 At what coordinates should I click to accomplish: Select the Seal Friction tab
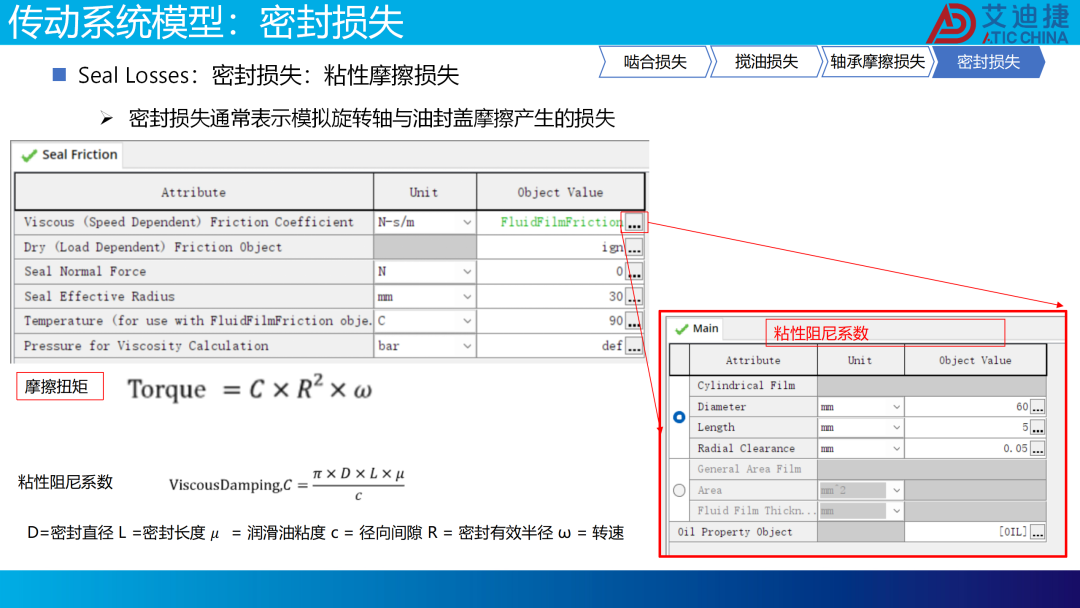pos(70,155)
